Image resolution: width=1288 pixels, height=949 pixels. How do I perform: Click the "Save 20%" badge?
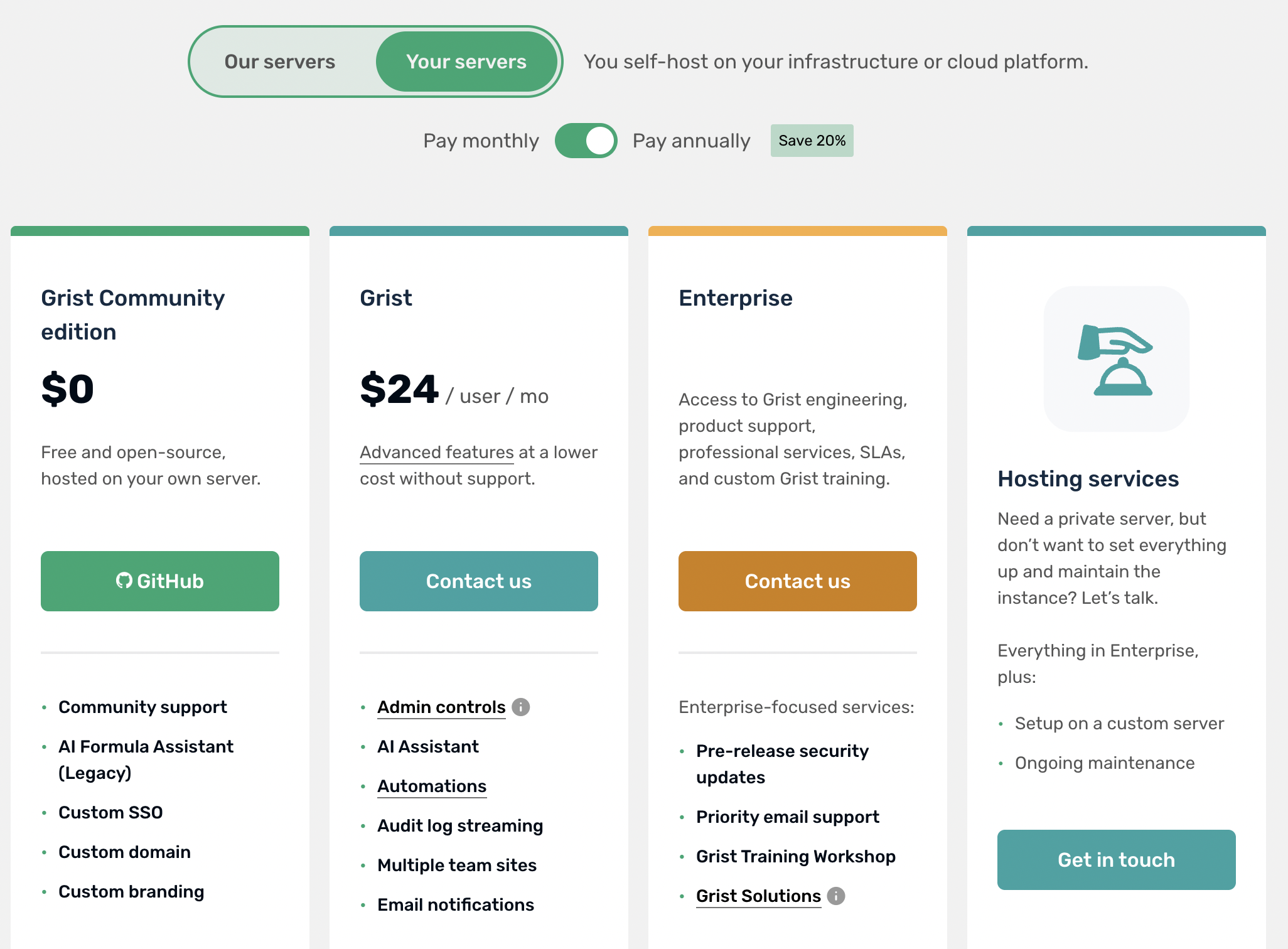812,141
